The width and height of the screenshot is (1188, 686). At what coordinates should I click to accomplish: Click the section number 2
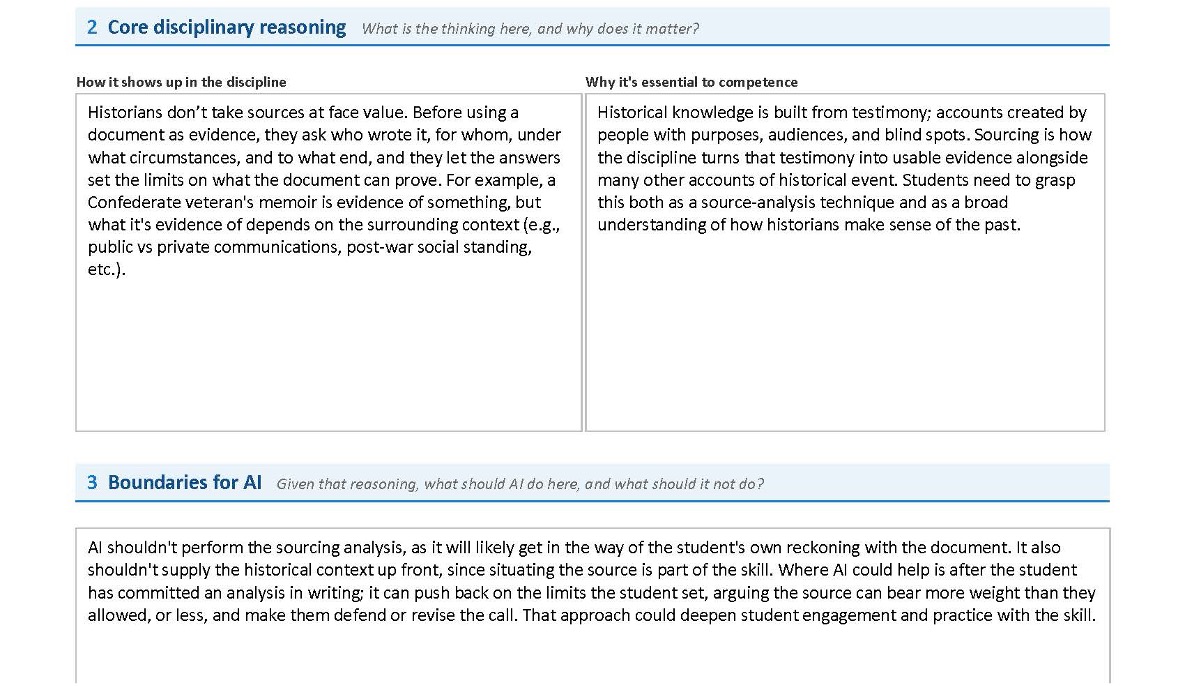tap(92, 28)
